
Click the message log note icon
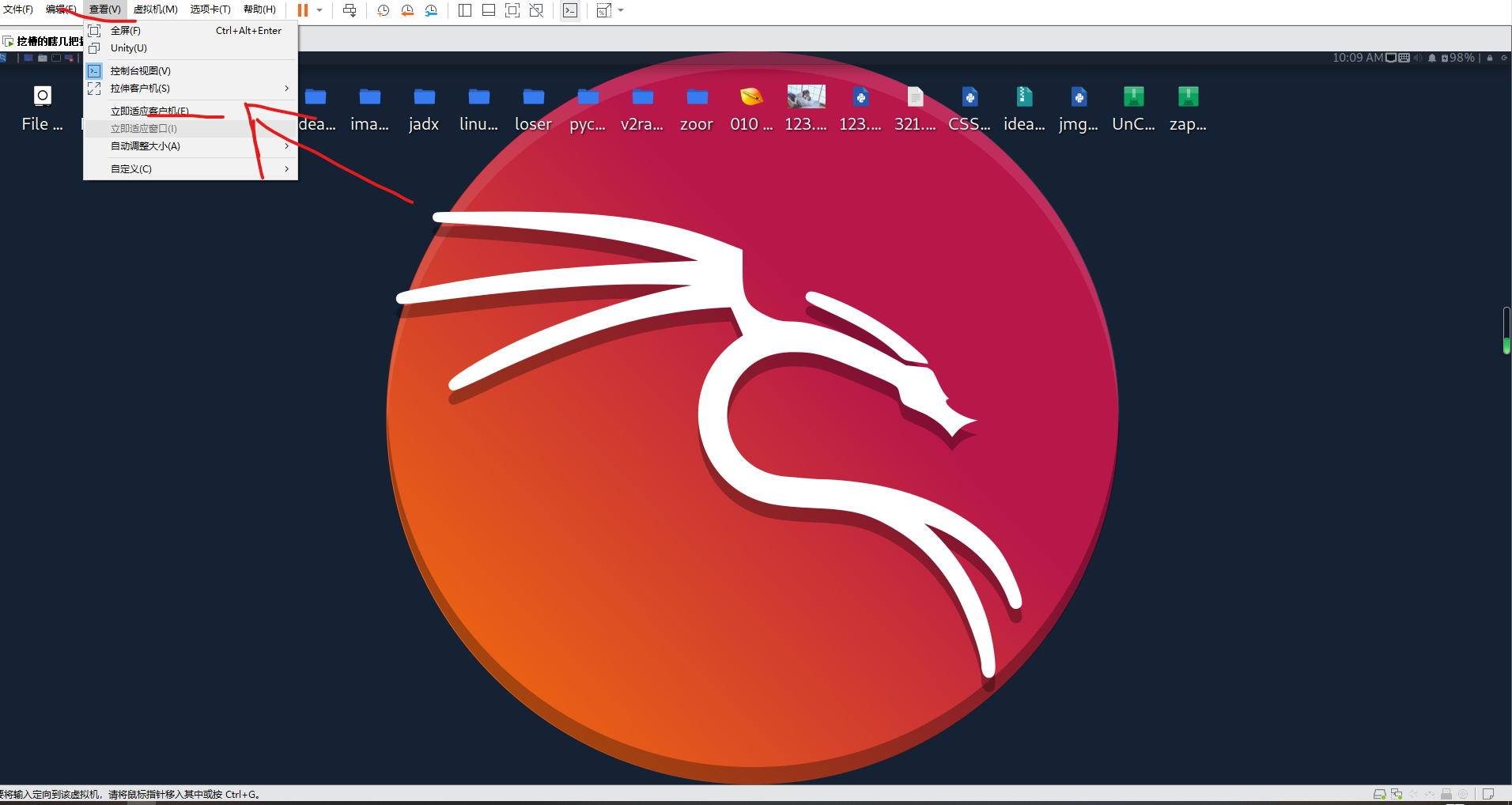pos(1487,794)
